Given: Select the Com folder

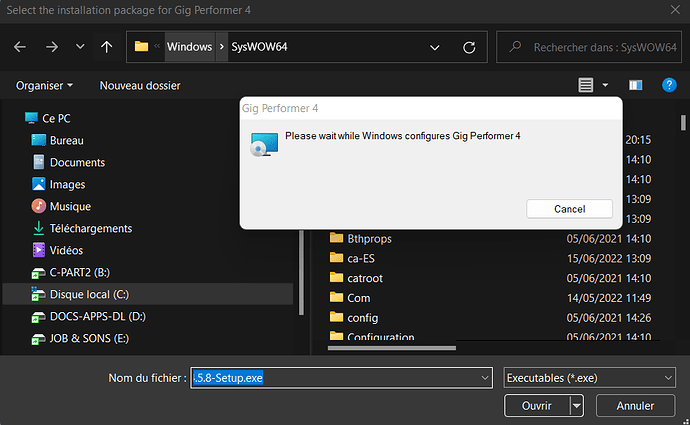Looking at the screenshot, I should 359,298.
